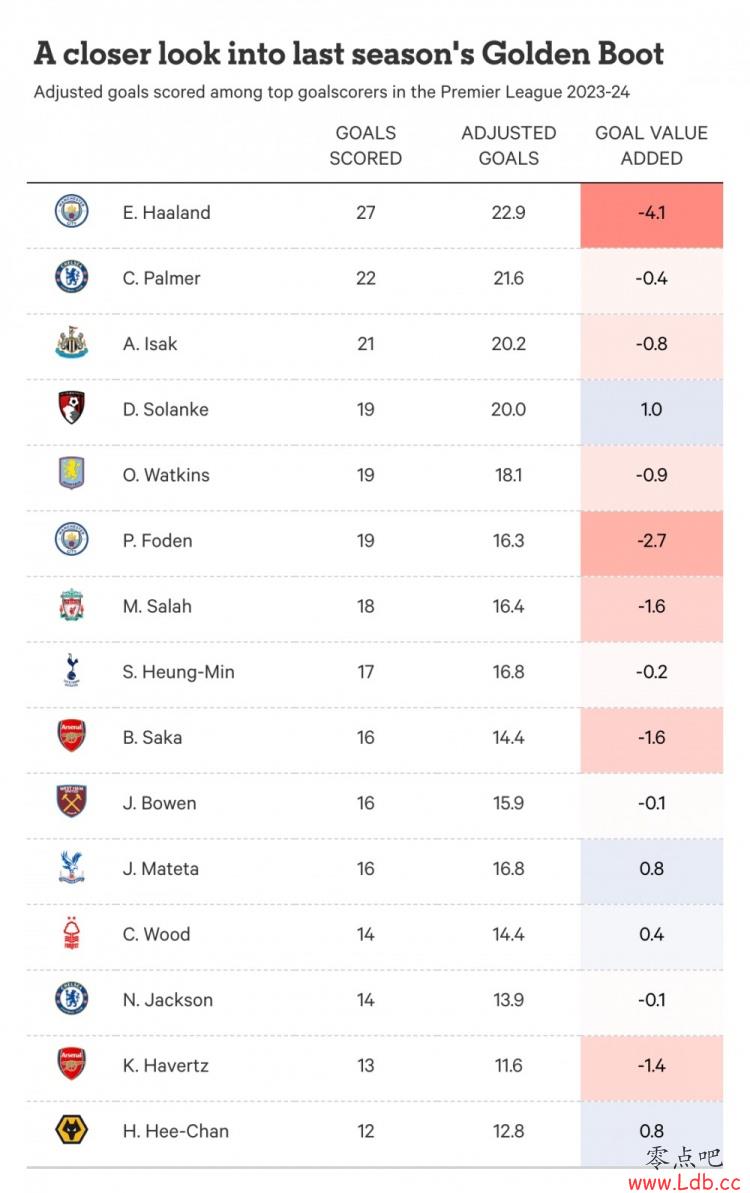Click the Manchester City crest beside E. Haaland
This screenshot has height=1193, width=750.
tap(72, 212)
